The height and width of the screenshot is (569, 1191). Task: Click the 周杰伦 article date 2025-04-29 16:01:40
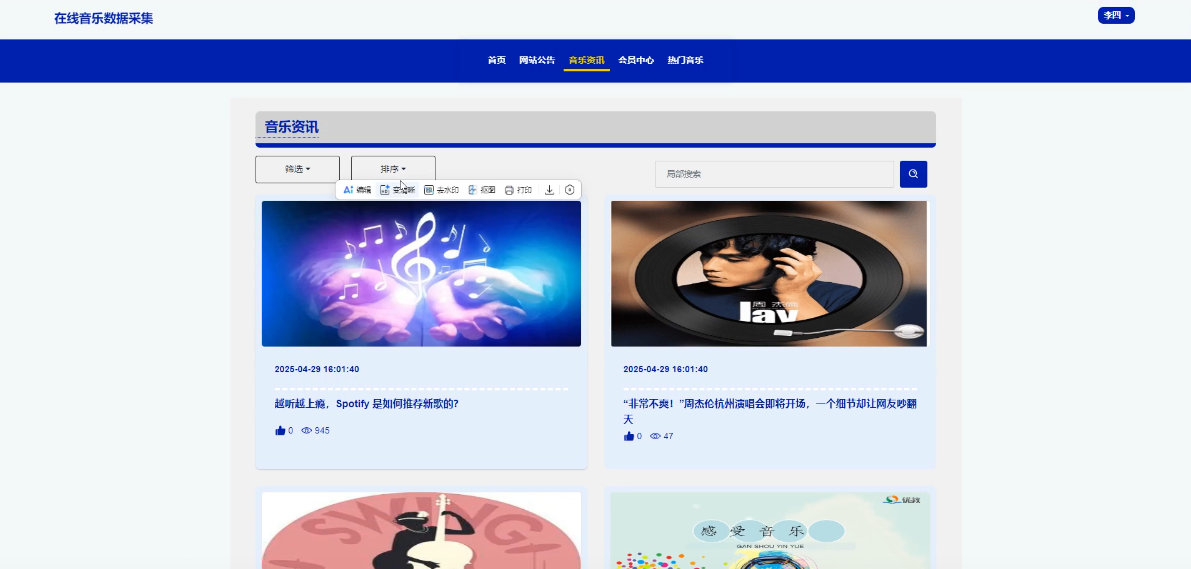click(x=665, y=369)
